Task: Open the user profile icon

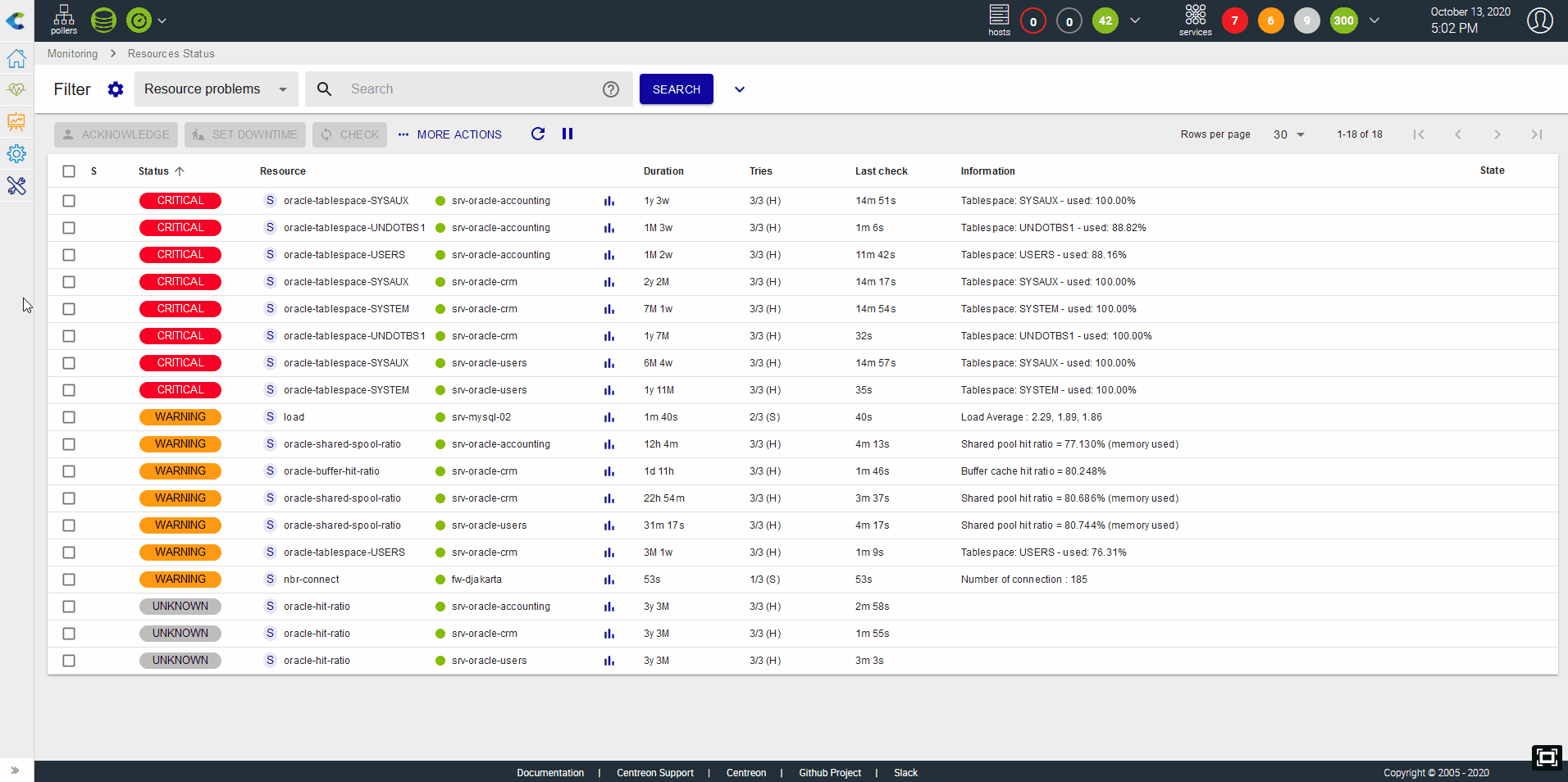Action: (x=1539, y=20)
